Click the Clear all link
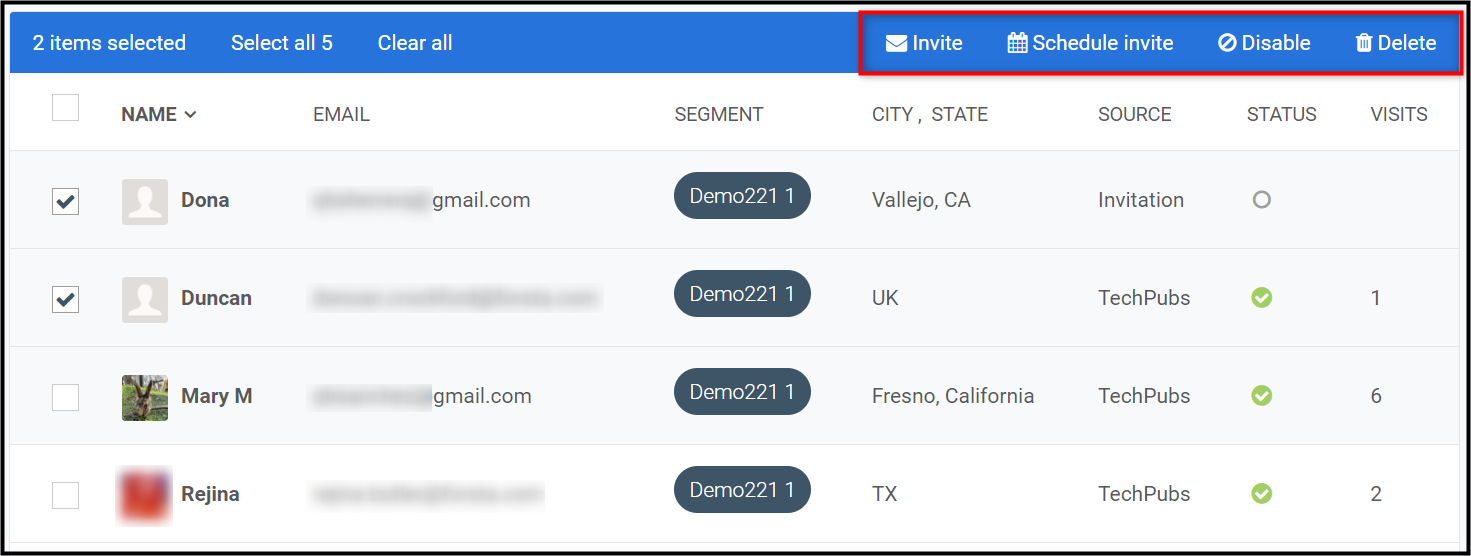This screenshot has width=1471, height=556. [415, 43]
